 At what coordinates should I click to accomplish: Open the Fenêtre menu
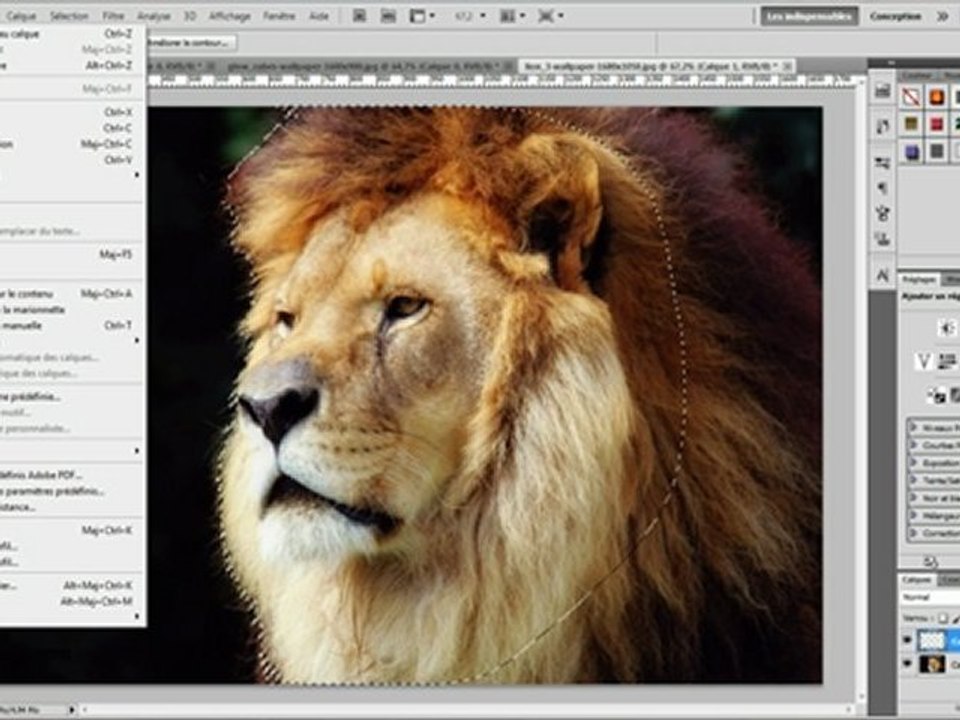tap(279, 16)
